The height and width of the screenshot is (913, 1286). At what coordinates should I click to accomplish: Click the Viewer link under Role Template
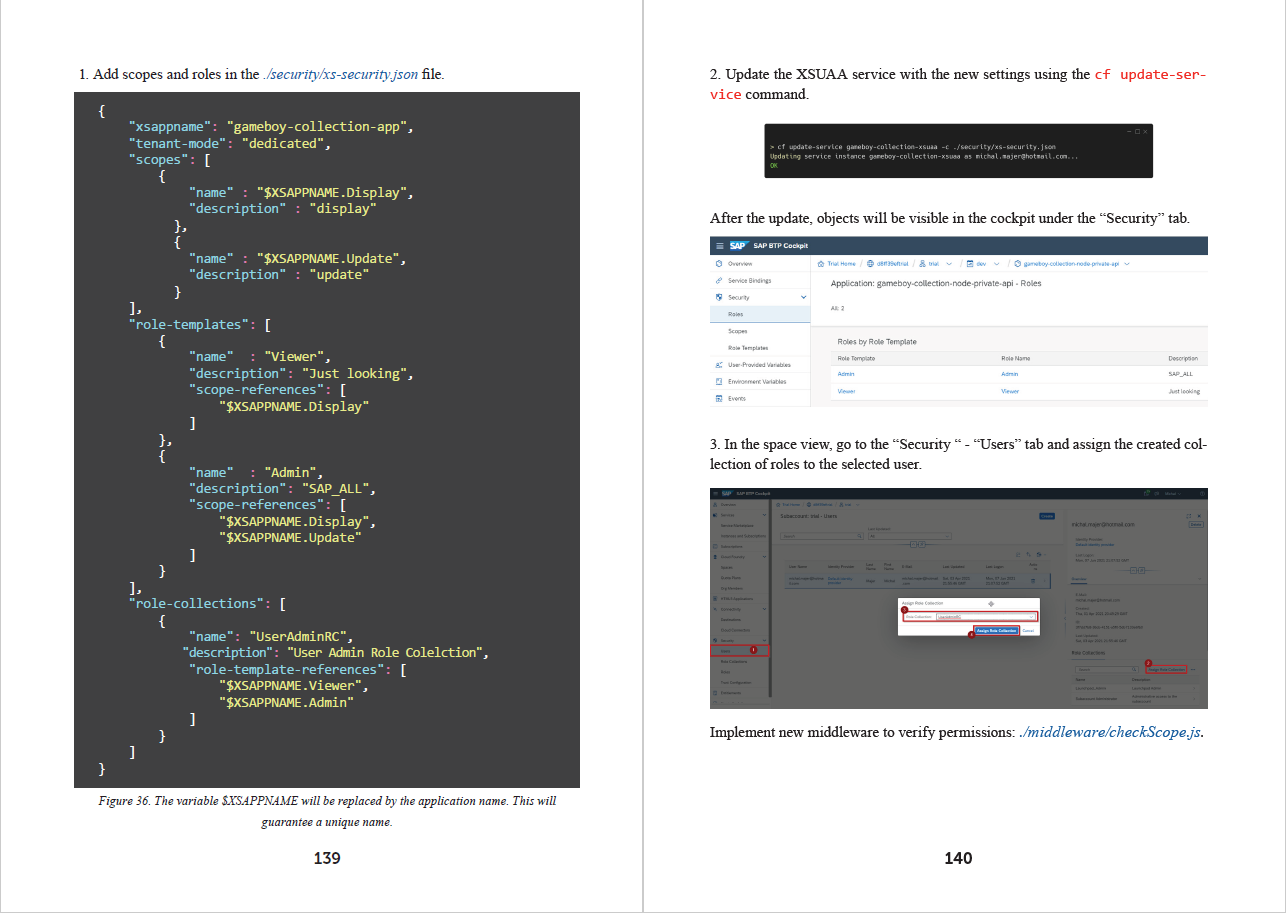point(846,391)
